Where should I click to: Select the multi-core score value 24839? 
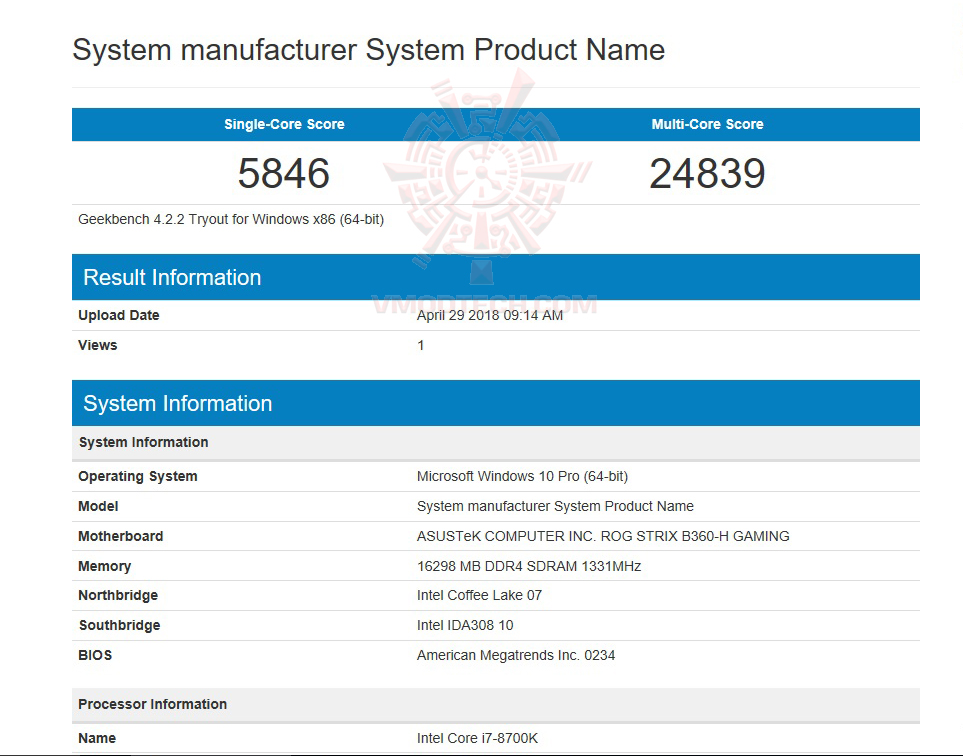pos(708,173)
